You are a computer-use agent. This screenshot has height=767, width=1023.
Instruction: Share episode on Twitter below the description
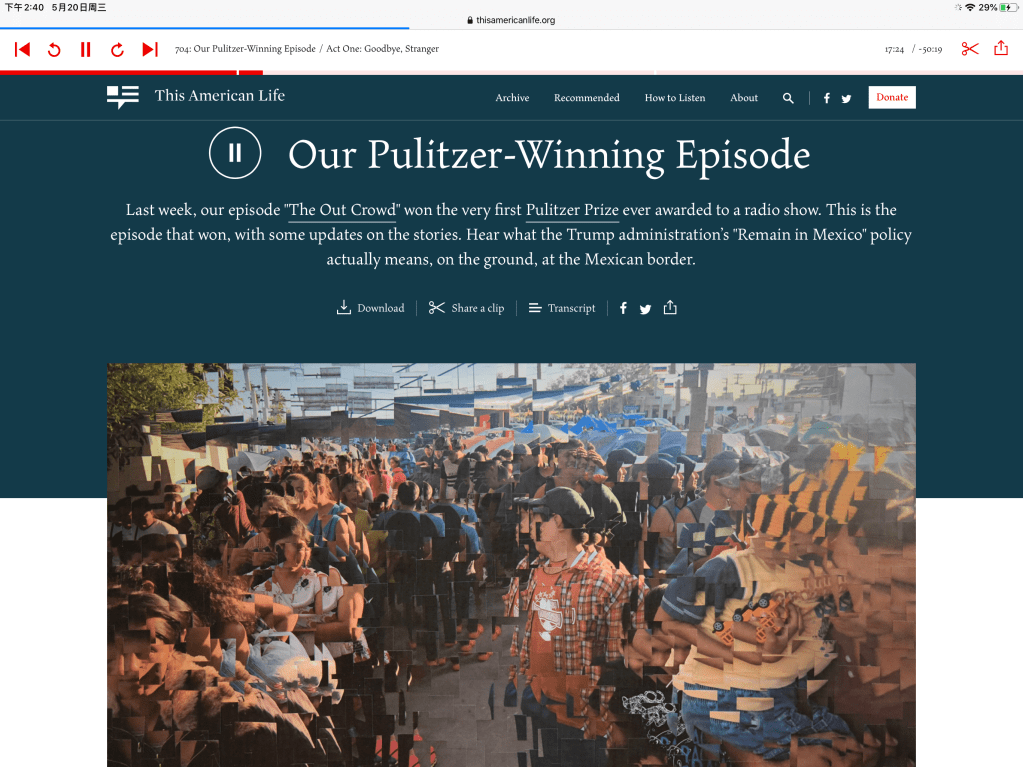click(x=645, y=308)
